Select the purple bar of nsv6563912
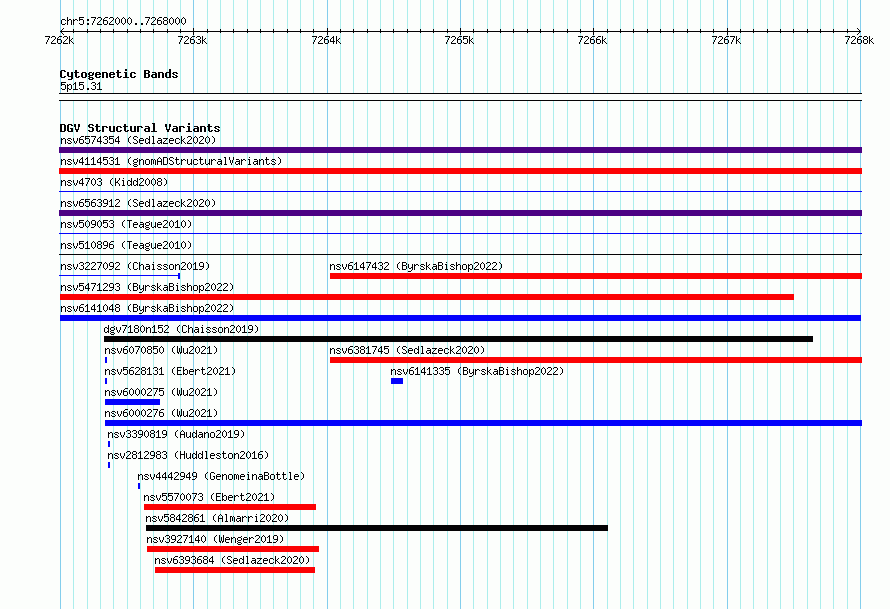 click(x=460, y=213)
